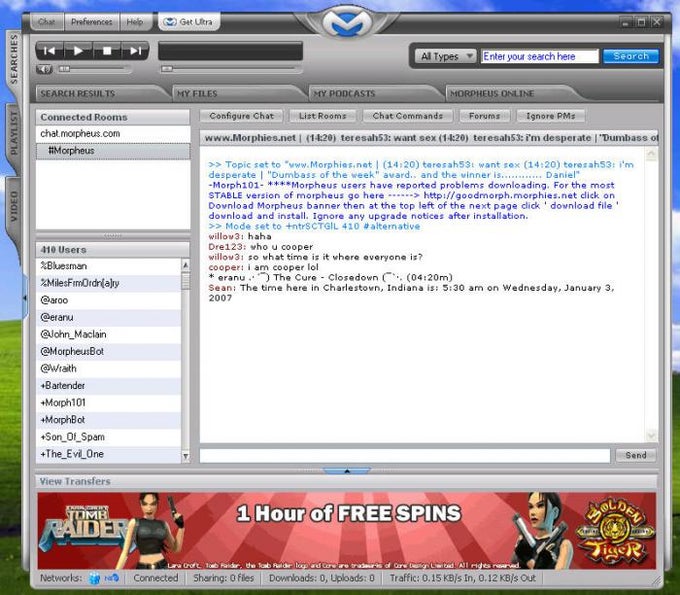Open the Playlist side tab
This screenshot has height=595, width=680.
tap(14, 133)
